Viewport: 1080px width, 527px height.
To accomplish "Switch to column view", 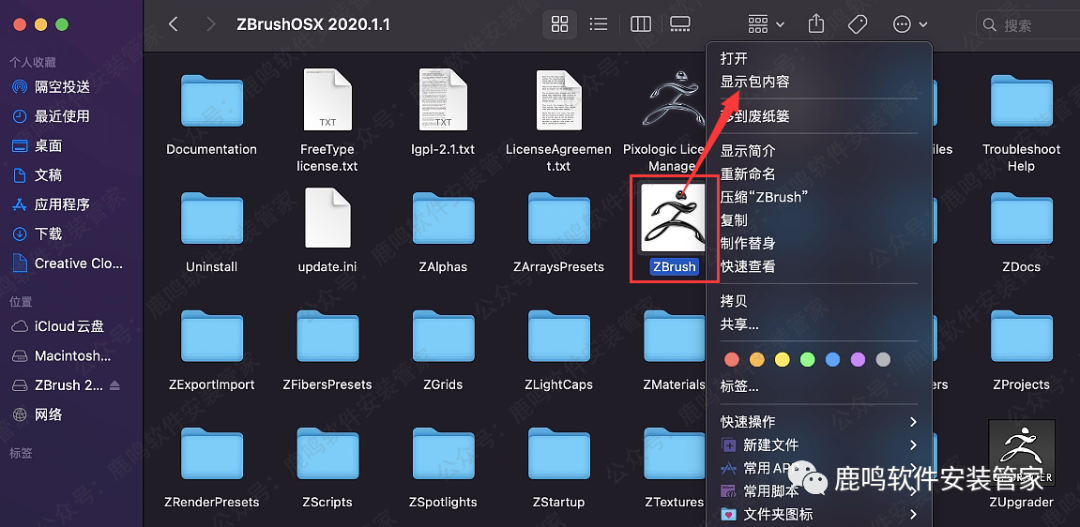I will [641, 25].
